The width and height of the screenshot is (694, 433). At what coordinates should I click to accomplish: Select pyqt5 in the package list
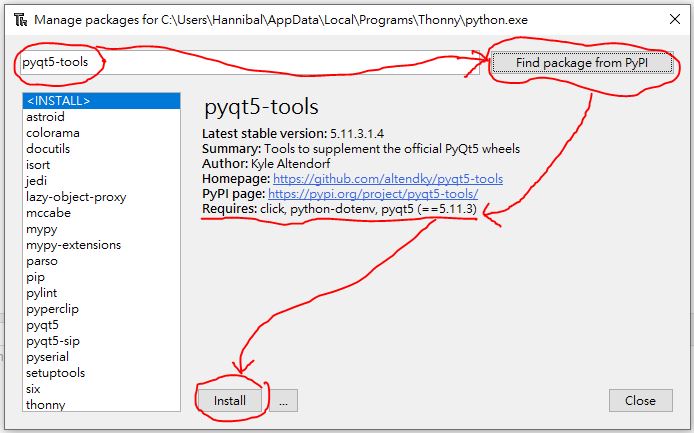[x=101, y=325]
